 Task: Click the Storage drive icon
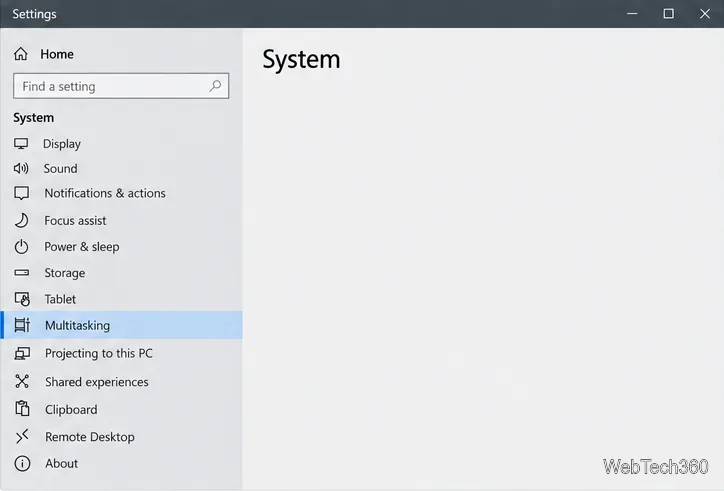tap(21, 273)
